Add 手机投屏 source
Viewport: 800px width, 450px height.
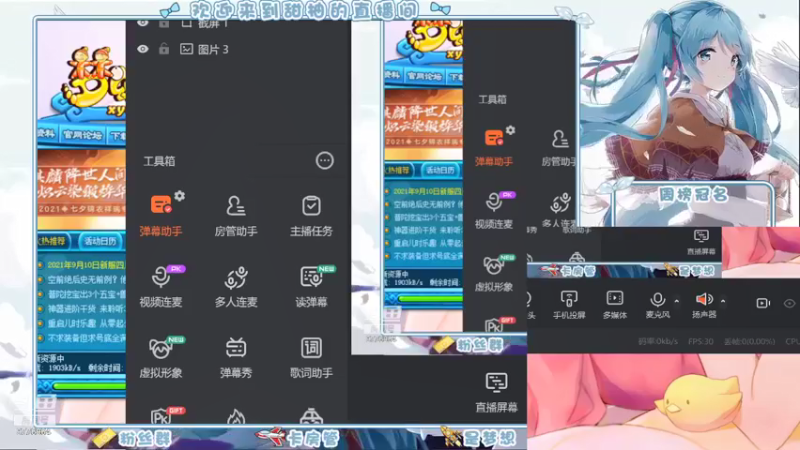[569, 304]
